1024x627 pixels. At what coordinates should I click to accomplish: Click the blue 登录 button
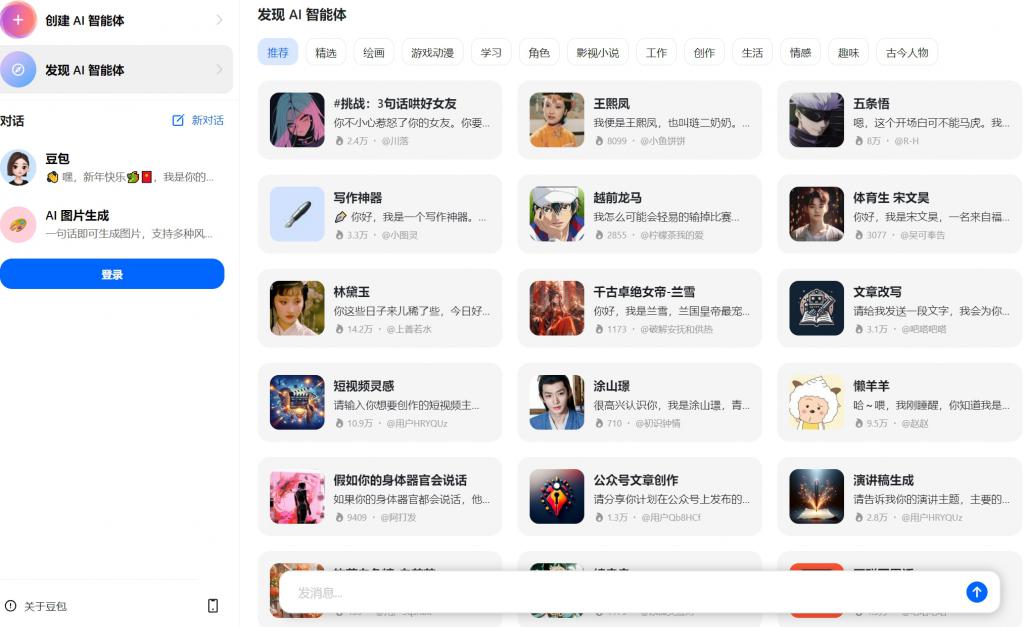click(112, 274)
